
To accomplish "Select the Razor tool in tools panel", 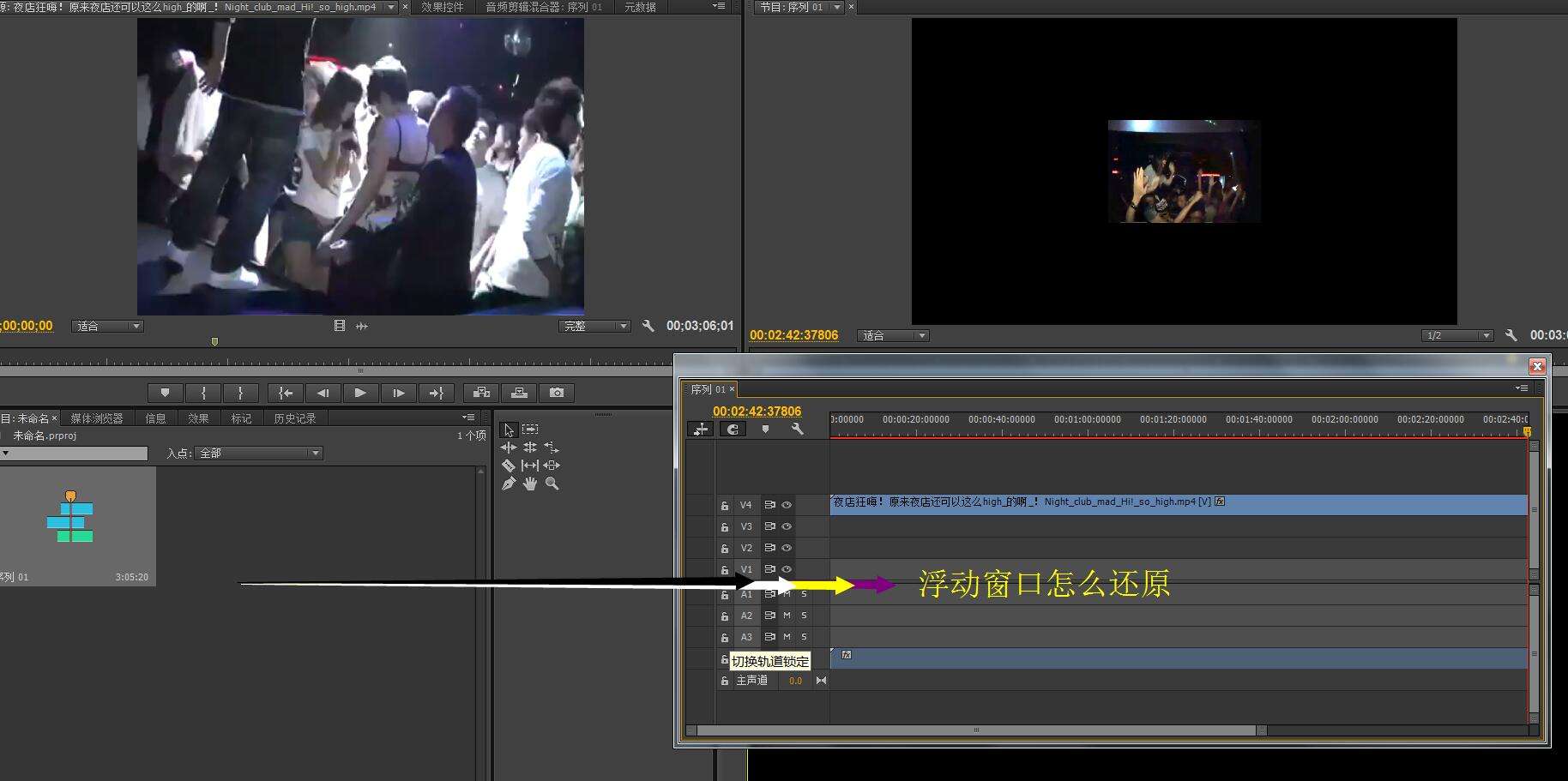I will coord(508,466).
